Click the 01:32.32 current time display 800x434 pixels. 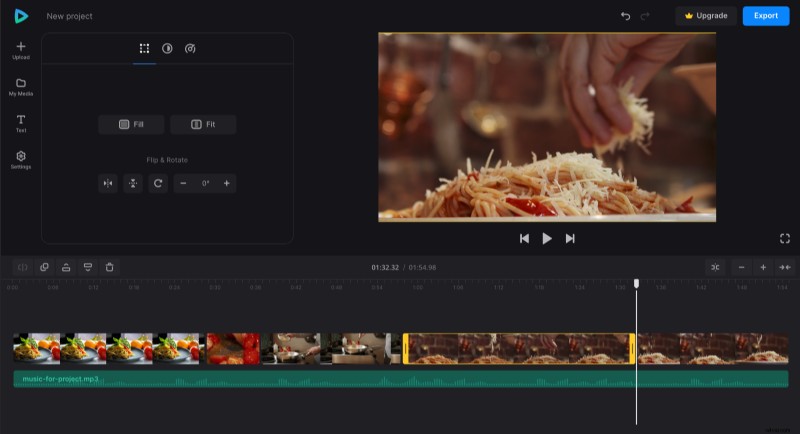tap(385, 267)
